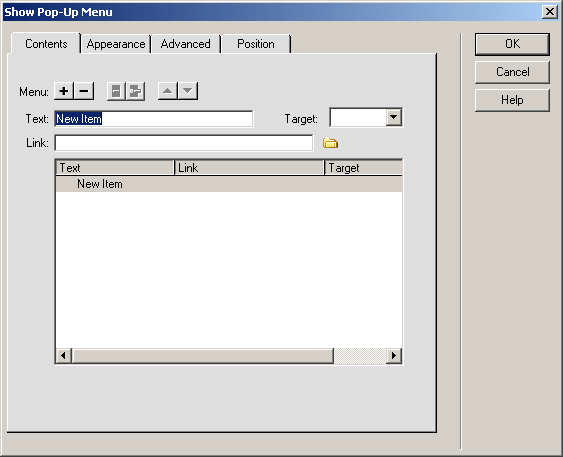The height and width of the screenshot is (457, 563).
Task: Confirm with the OK button
Action: (512, 44)
